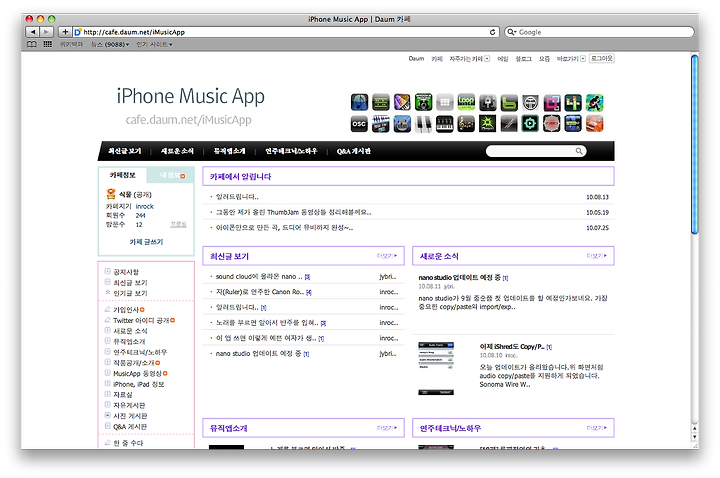720x478 pixels.
Task: Open the gold treble clef app icon
Action: (x=466, y=124)
